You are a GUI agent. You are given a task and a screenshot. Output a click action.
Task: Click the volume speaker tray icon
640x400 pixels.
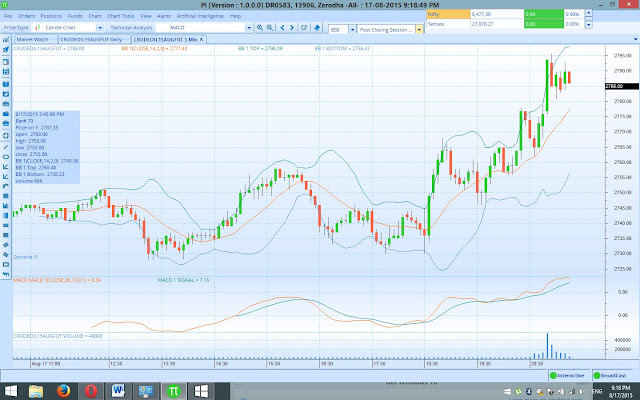coord(583,391)
